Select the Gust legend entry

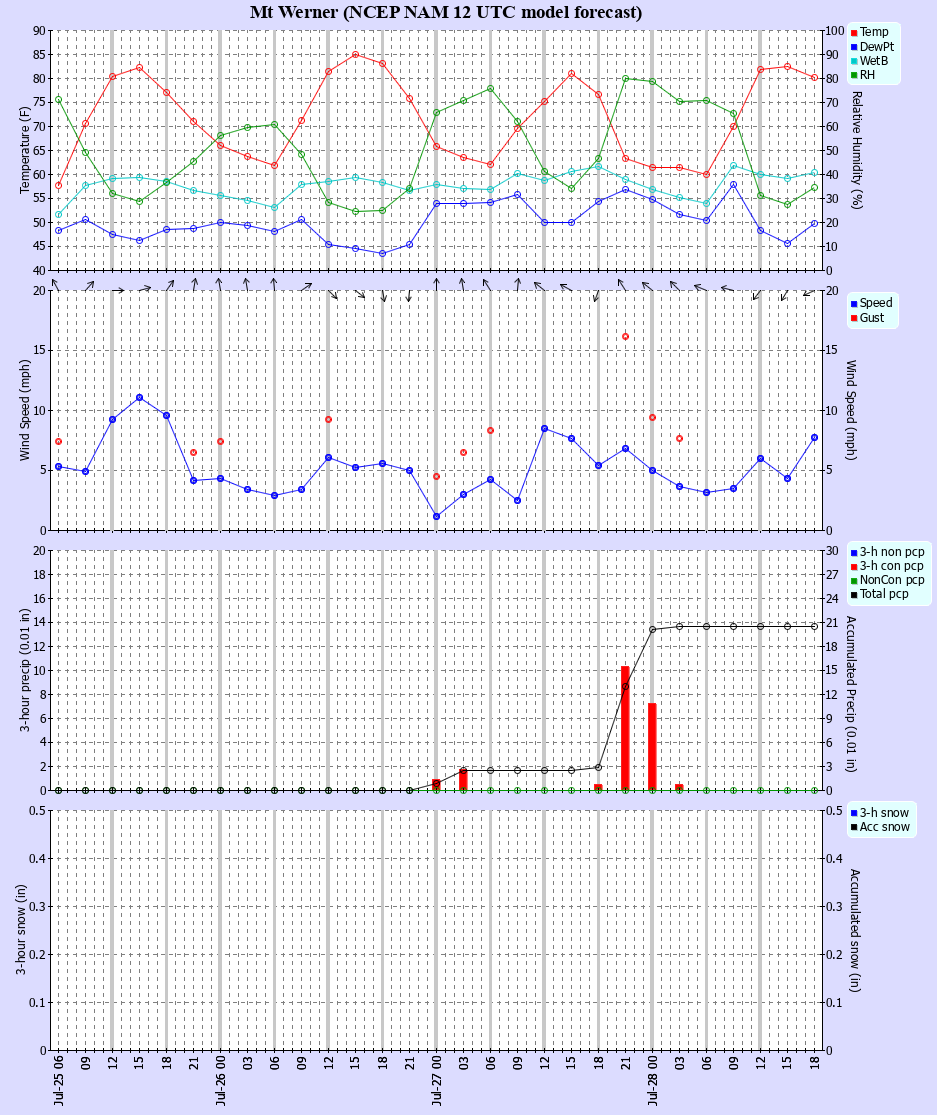[867, 318]
